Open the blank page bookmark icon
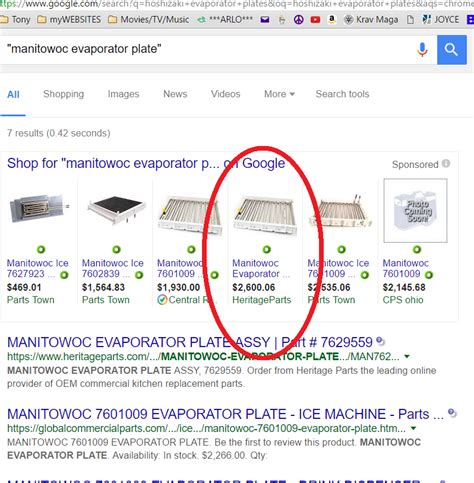 click(410, 20)
